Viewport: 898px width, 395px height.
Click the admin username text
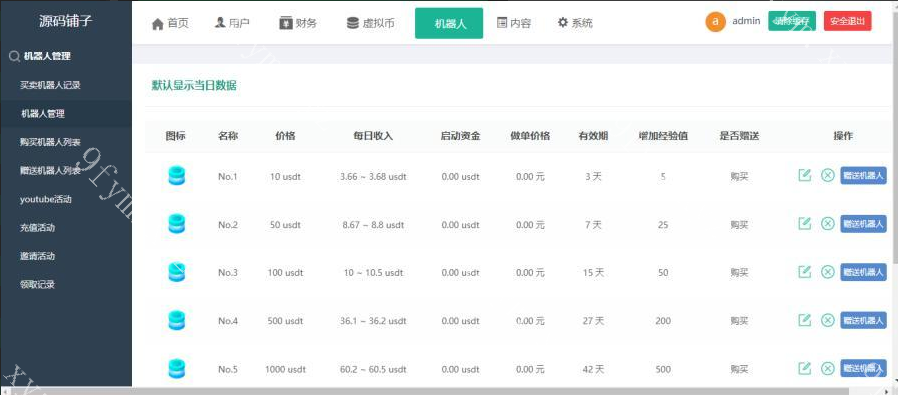pos(746,21)
